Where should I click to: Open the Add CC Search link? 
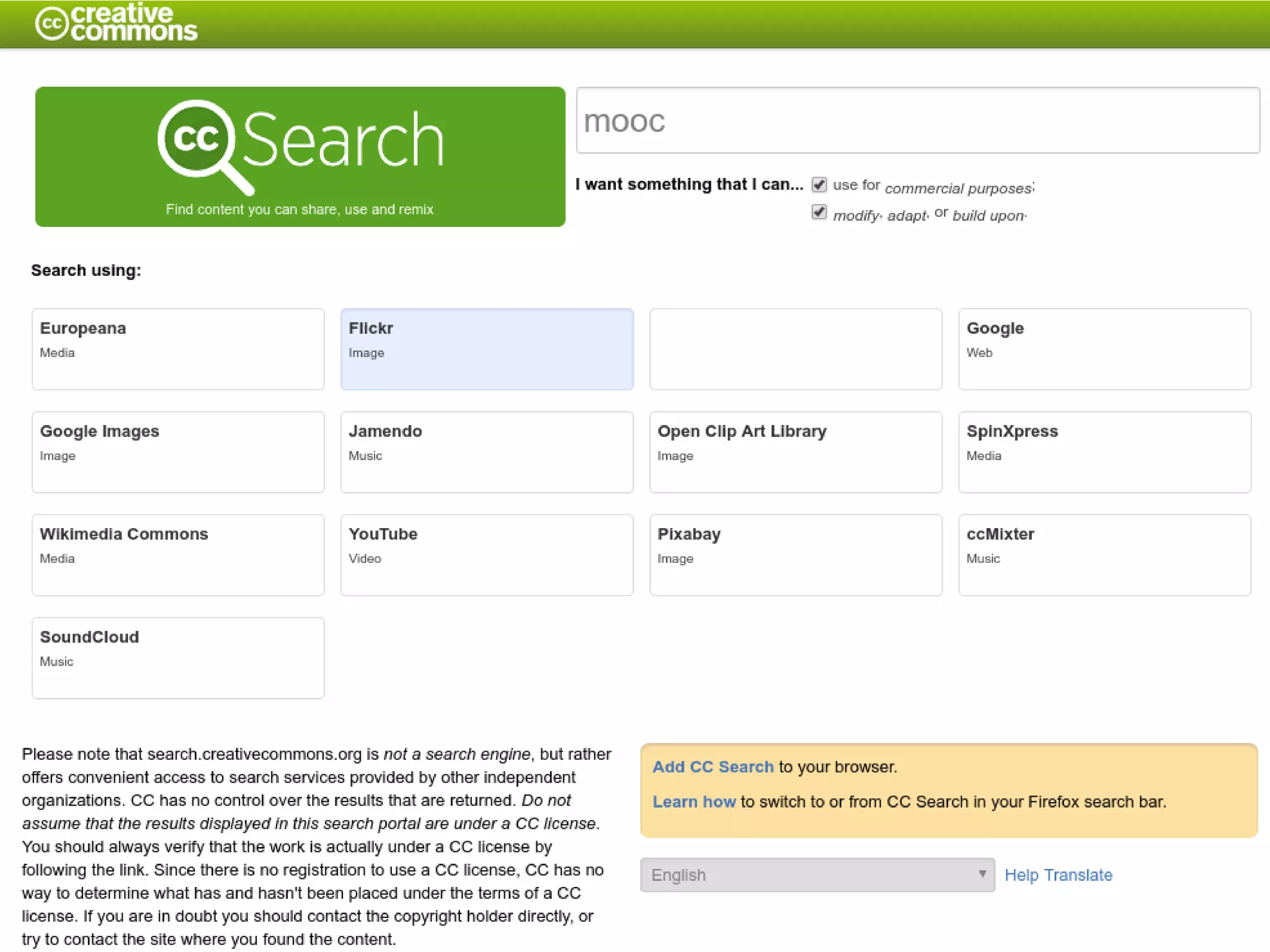point(713,767)
